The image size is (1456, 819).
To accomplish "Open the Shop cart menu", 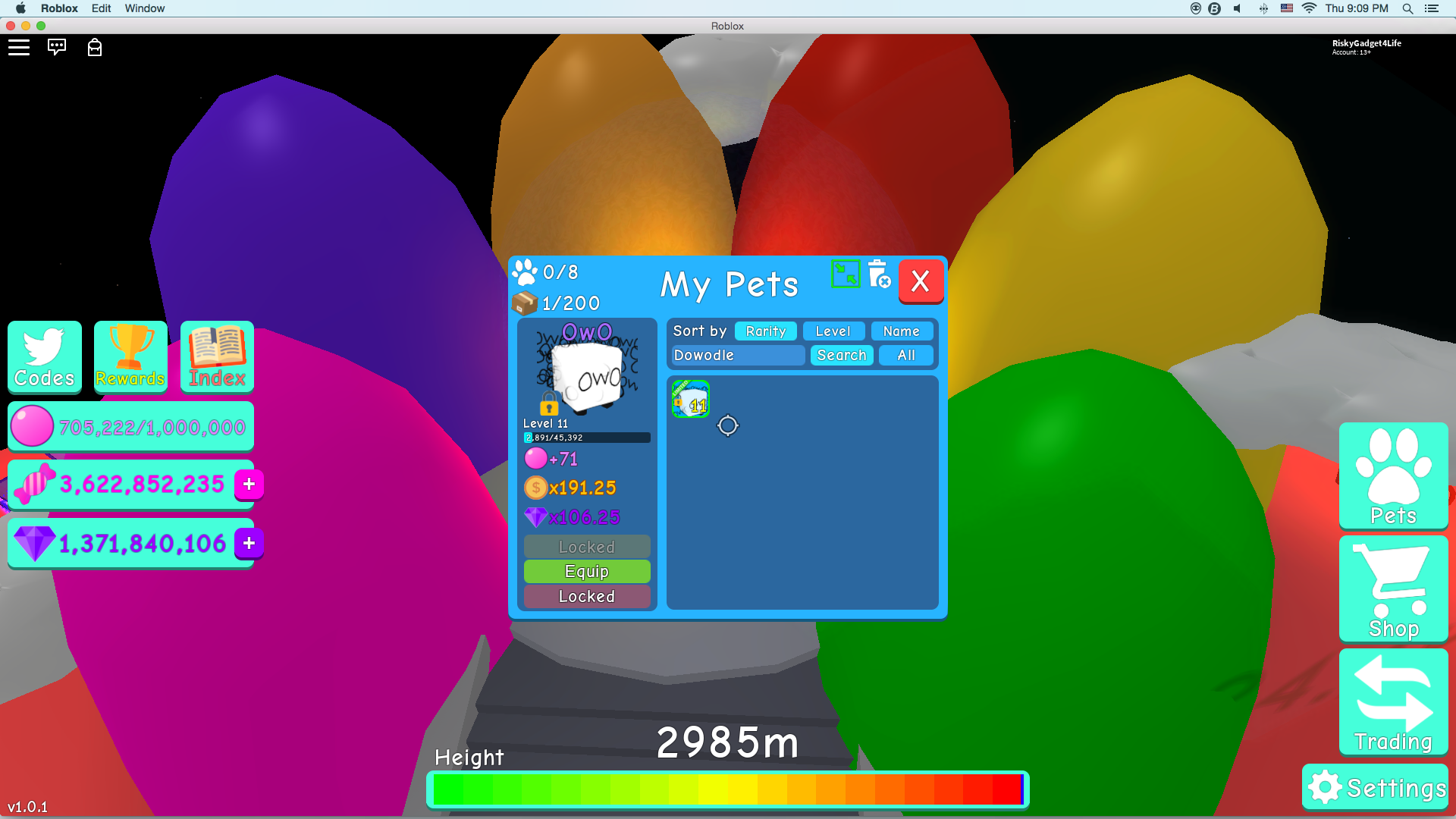I will [1393, 589].
